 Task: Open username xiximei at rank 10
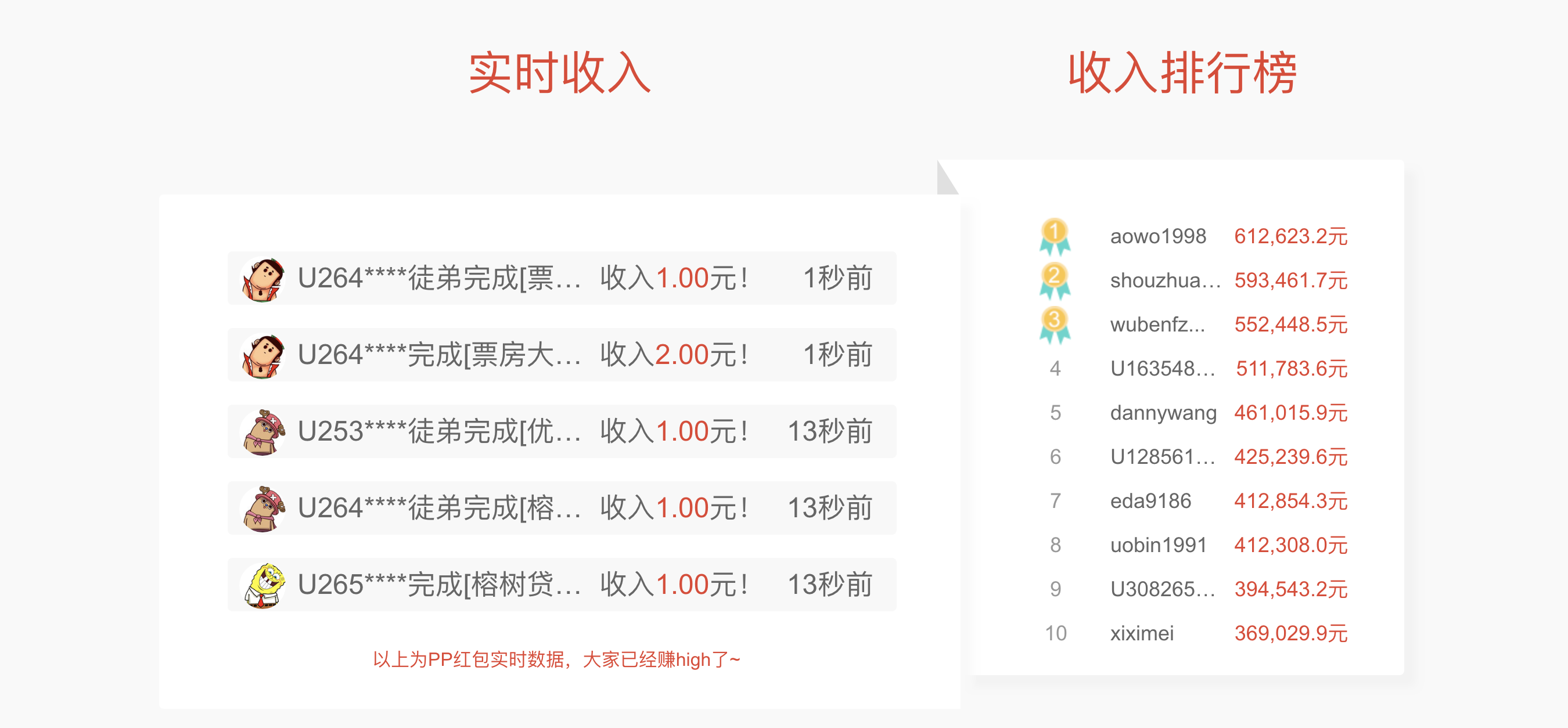(x=1141, y=633)
